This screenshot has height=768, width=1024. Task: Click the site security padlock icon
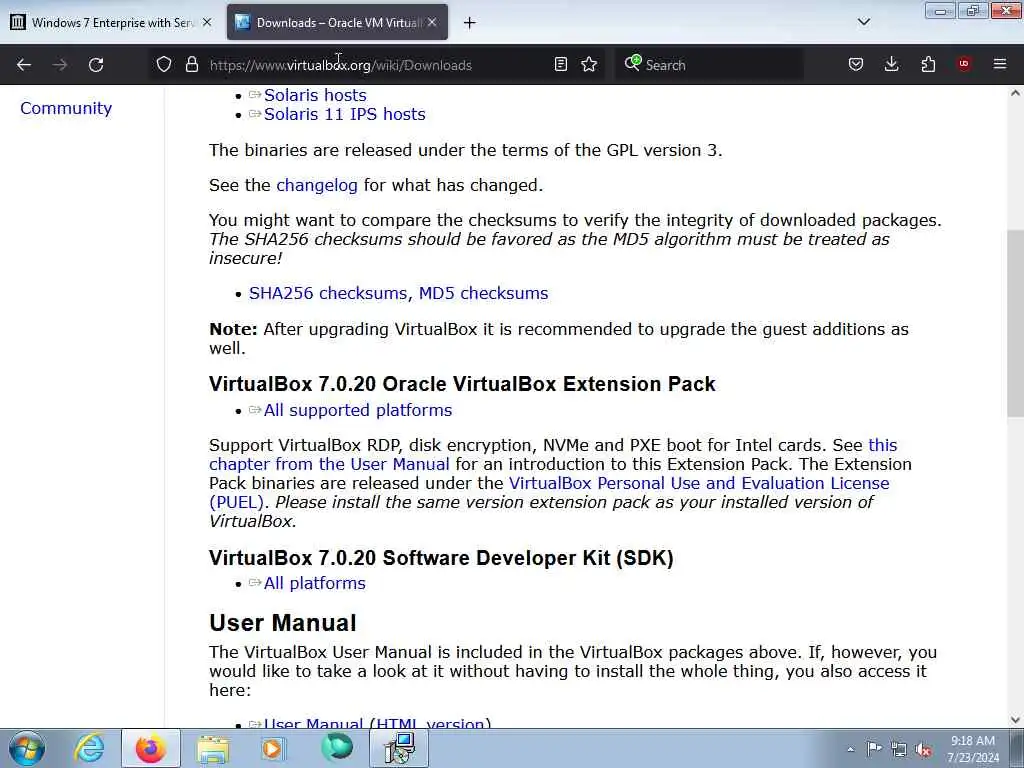point(191,65)
